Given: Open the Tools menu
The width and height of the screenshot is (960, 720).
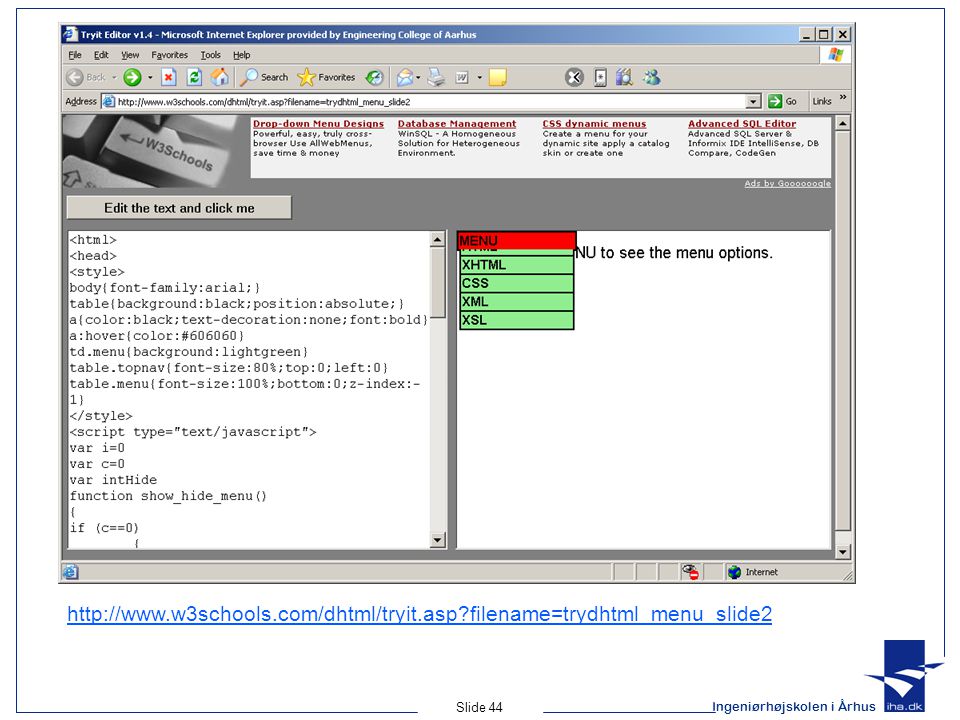Looking at the screenshot, I should pyautogui.click(x=211, y=55).
